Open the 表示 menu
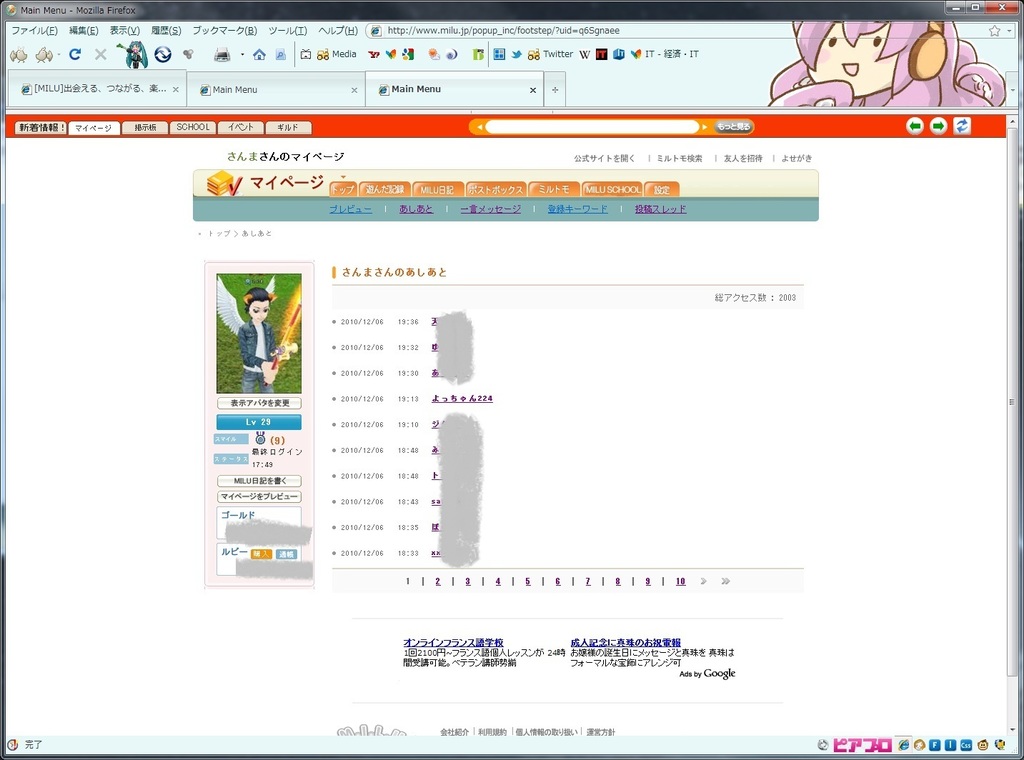The width and height of the screenshot is (1024, 760). [x=125, y=31]
